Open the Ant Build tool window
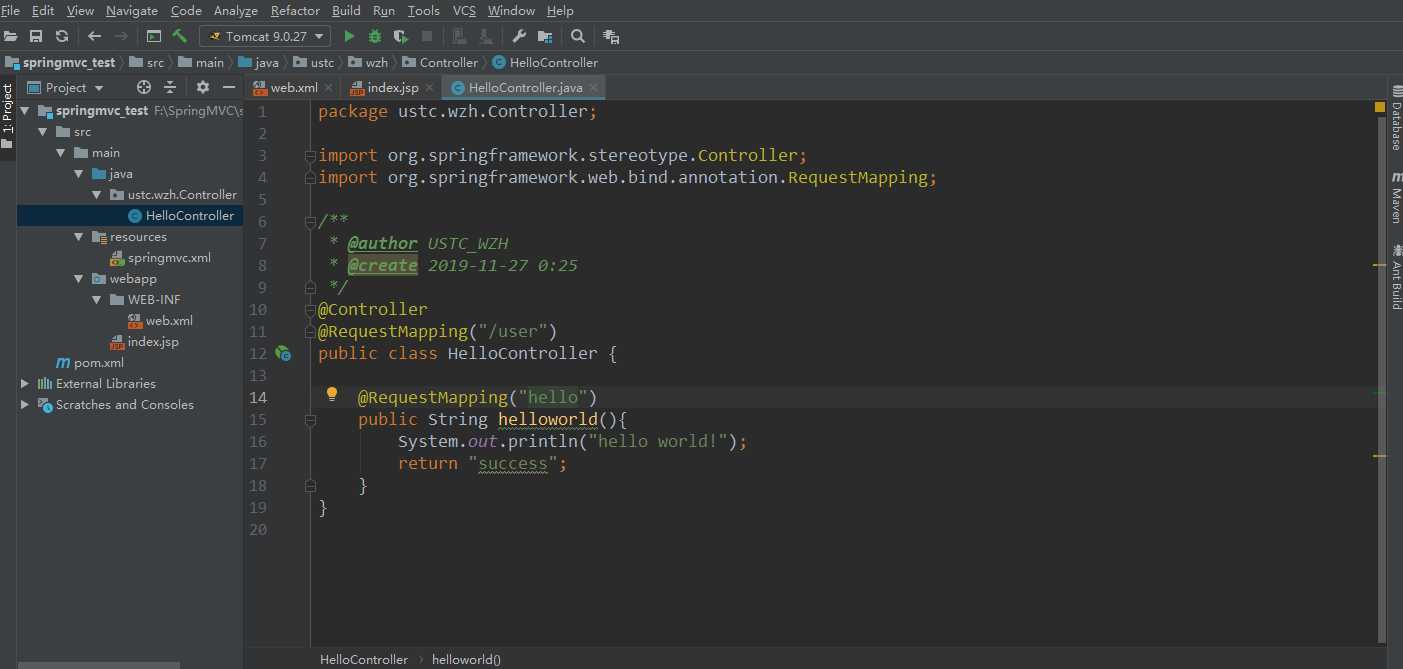 coord(1396,276)
